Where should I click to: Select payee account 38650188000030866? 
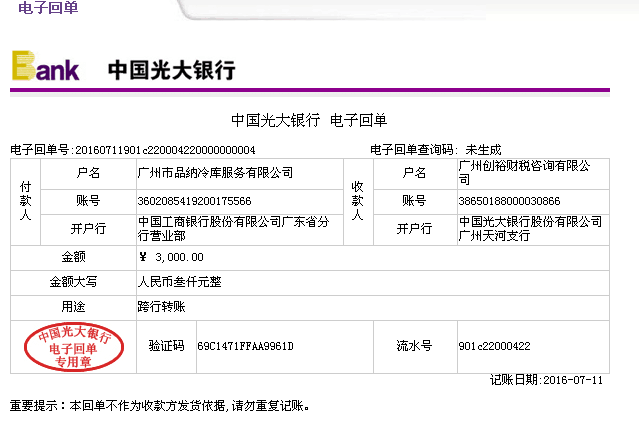tap(509, 201)
